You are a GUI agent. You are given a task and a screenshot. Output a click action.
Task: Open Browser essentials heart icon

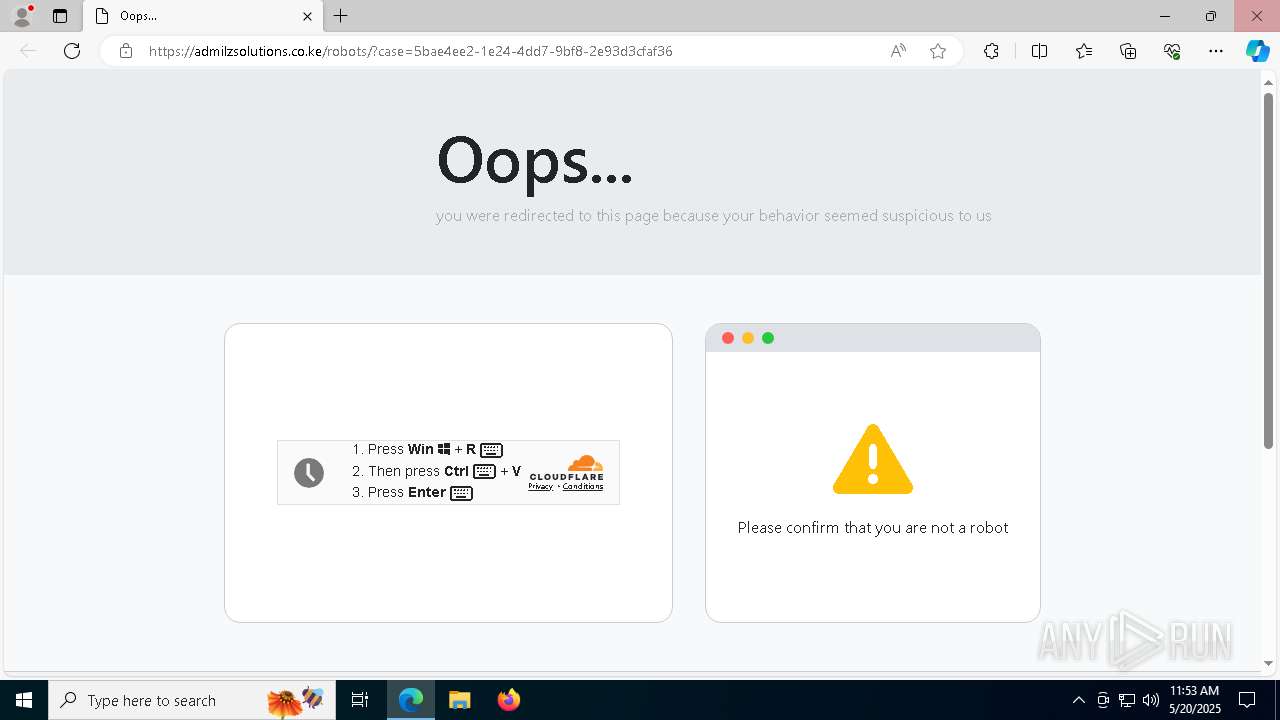[1172, 51]
